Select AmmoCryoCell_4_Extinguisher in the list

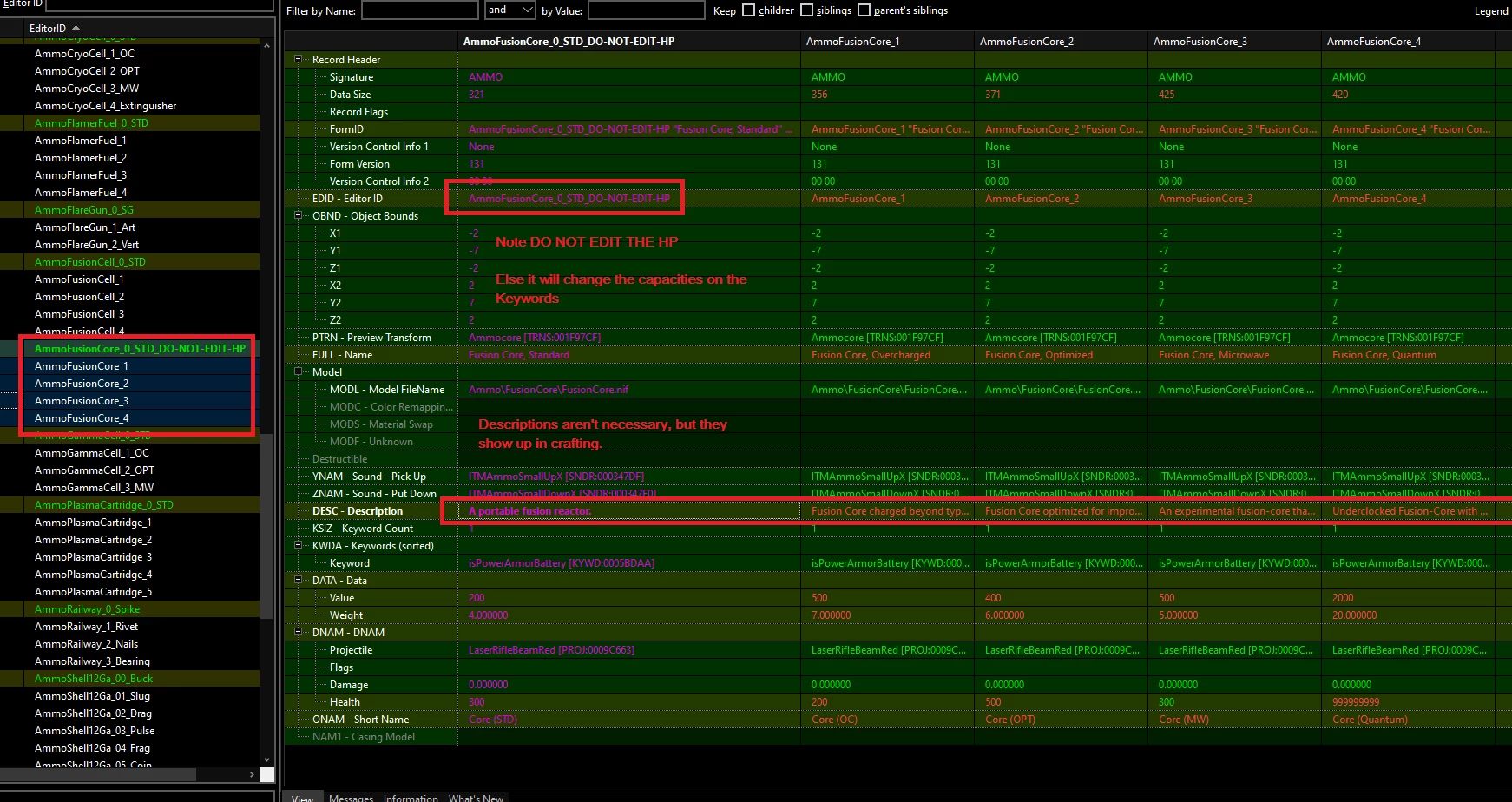tap(105, 106)
